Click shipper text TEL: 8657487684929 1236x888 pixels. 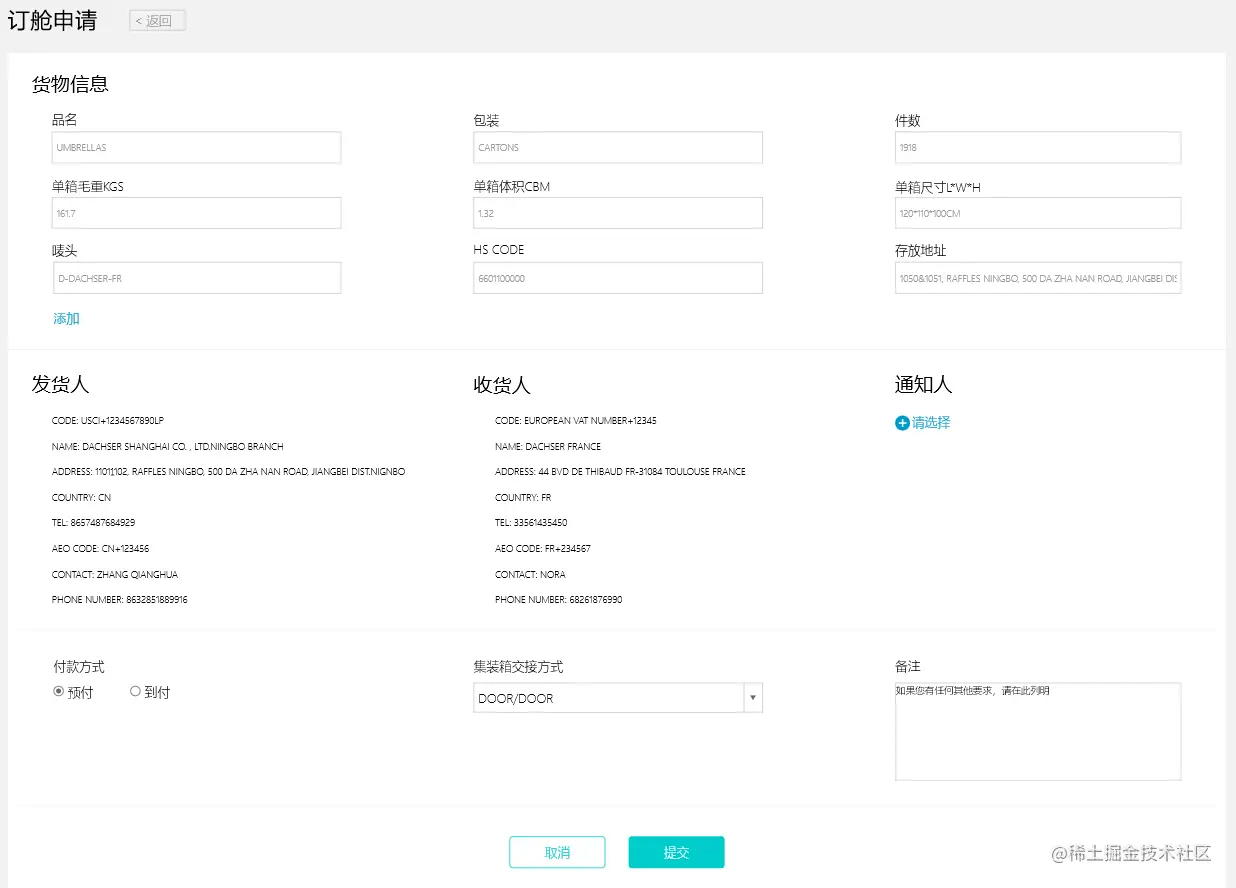(x=93, y=523)
